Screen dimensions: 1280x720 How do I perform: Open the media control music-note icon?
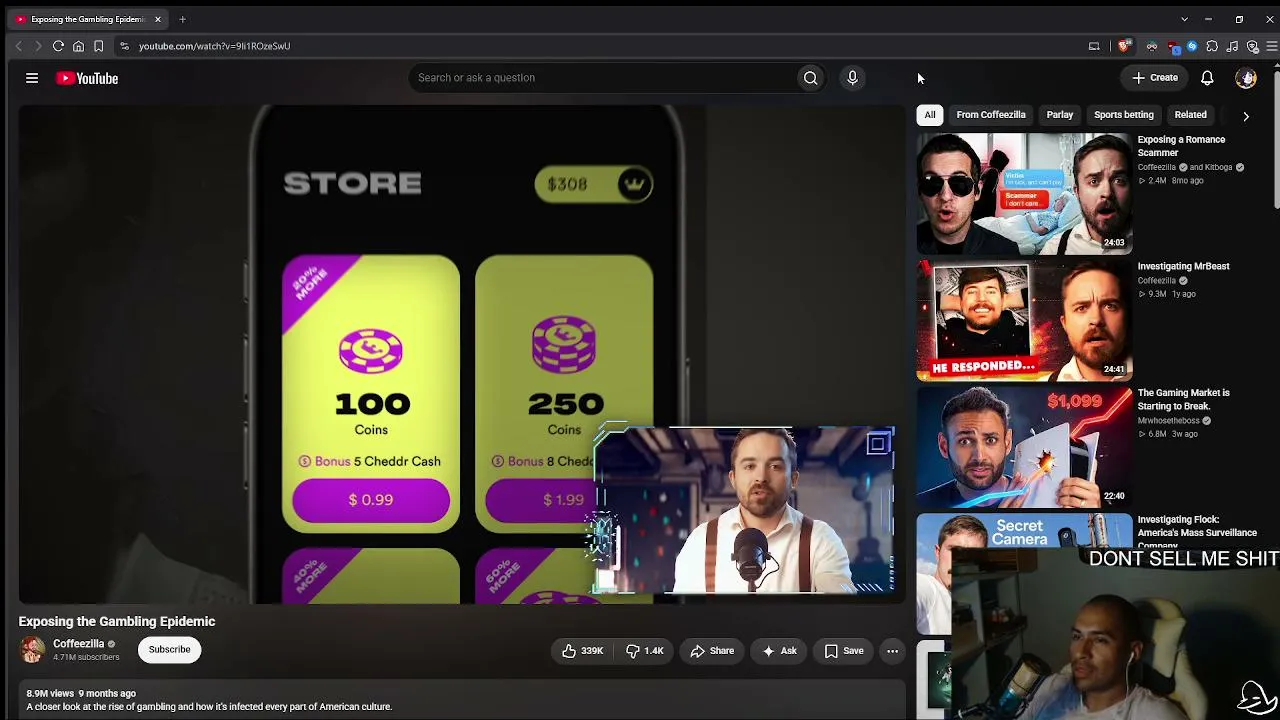click(x=1232, y=46)
